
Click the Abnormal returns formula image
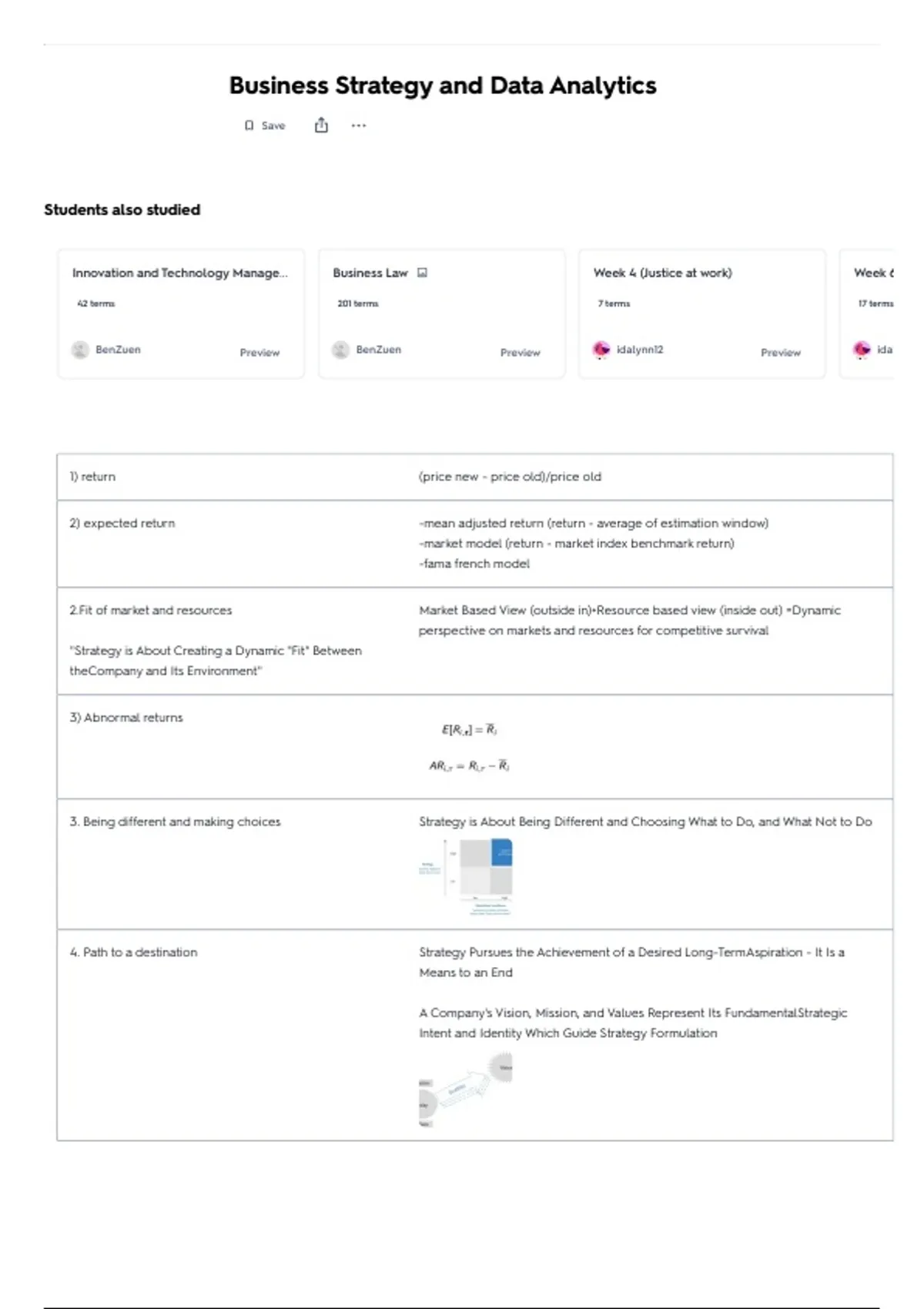tap(470, 747)
